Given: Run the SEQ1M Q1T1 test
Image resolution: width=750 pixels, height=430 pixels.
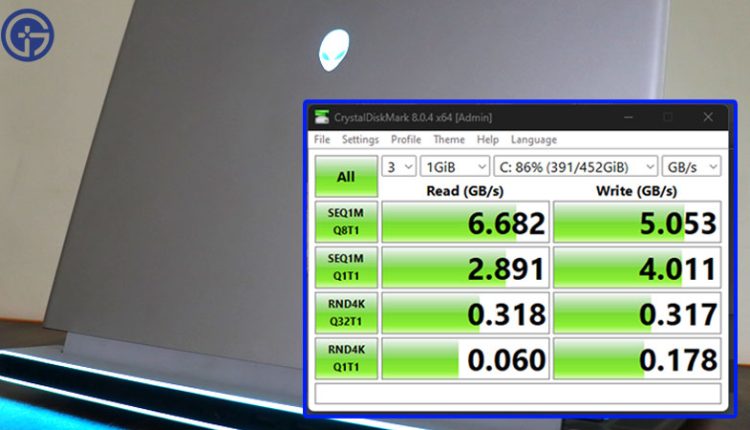Looking at the screenshot, I should point(346,267).
